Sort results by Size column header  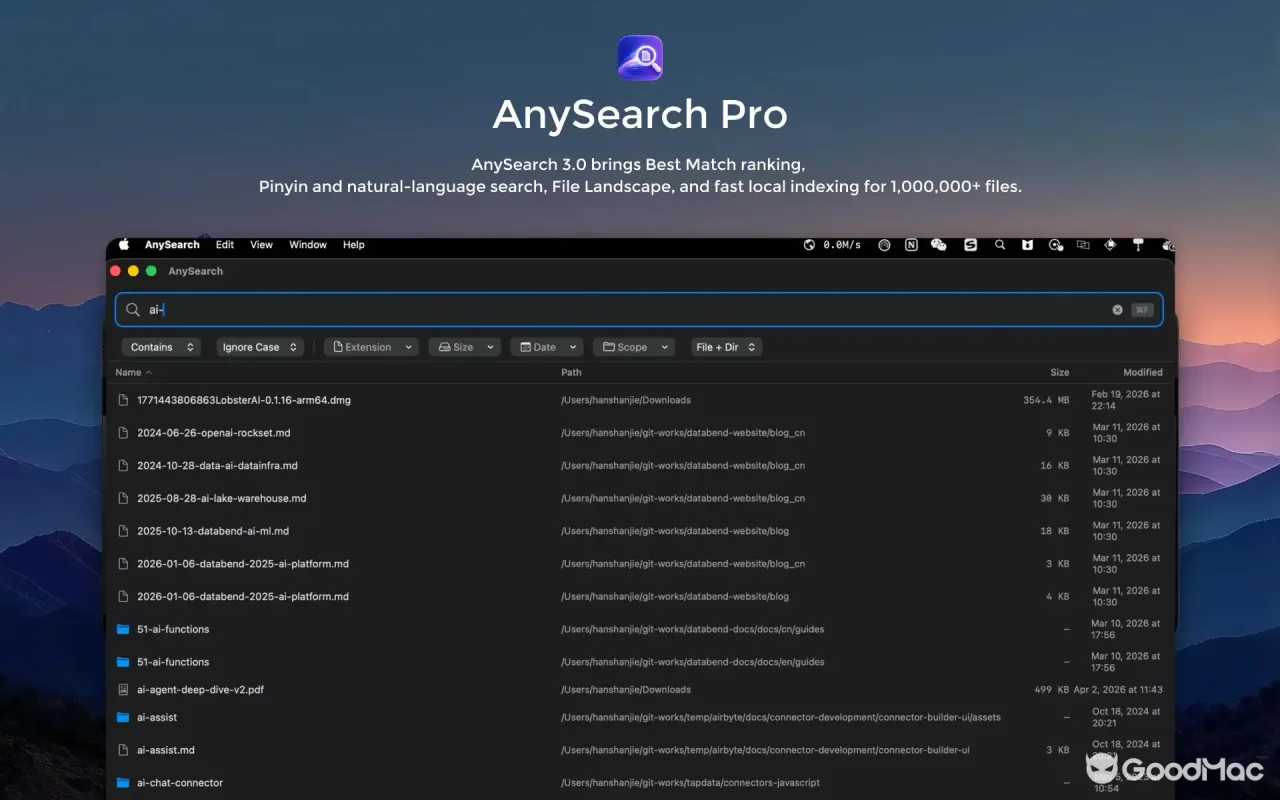coord(1059,372)
